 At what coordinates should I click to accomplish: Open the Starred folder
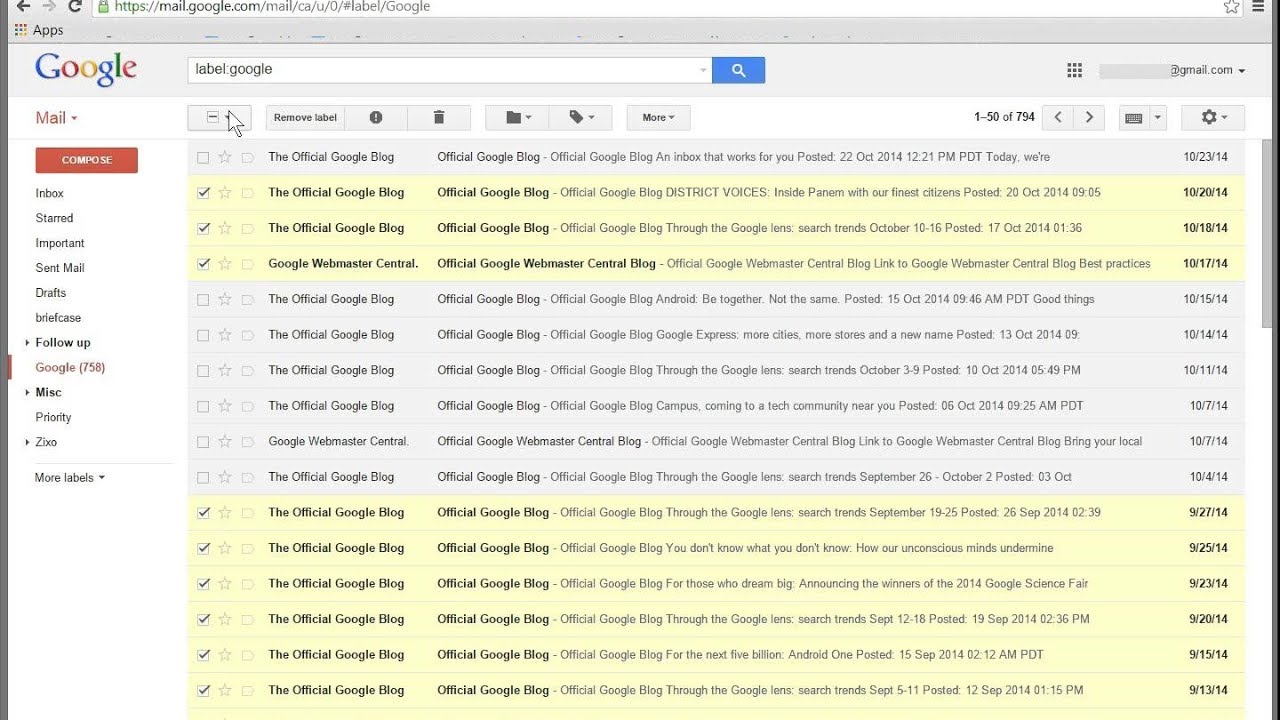point(54,218)
